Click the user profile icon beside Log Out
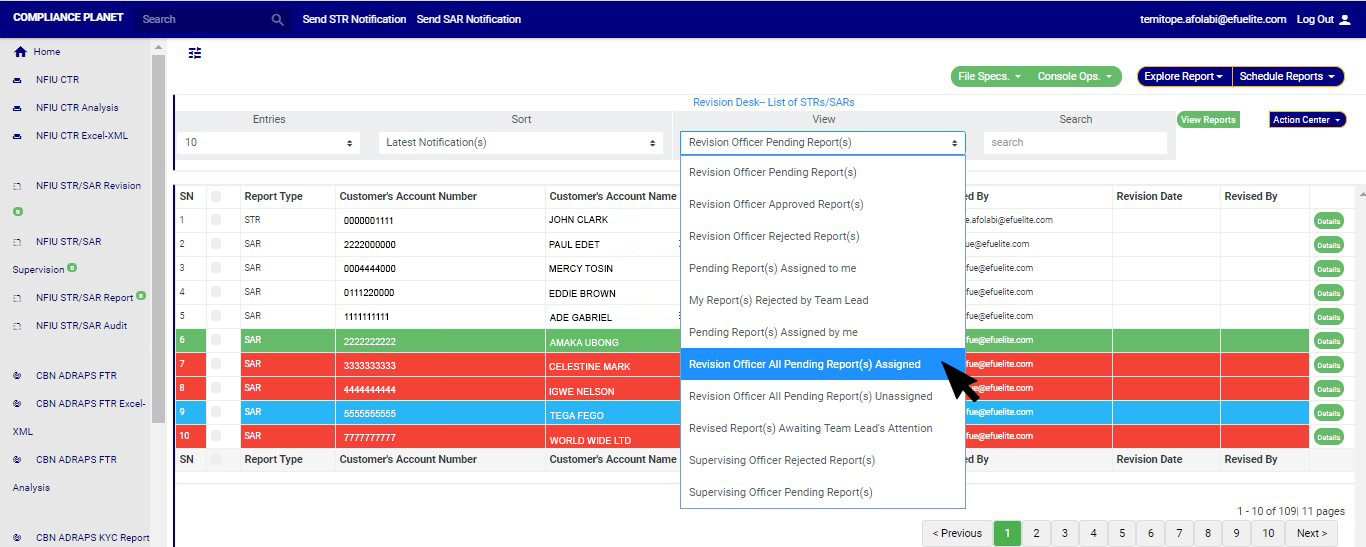Viewport: 1366px width, 547px height. 1344,19
